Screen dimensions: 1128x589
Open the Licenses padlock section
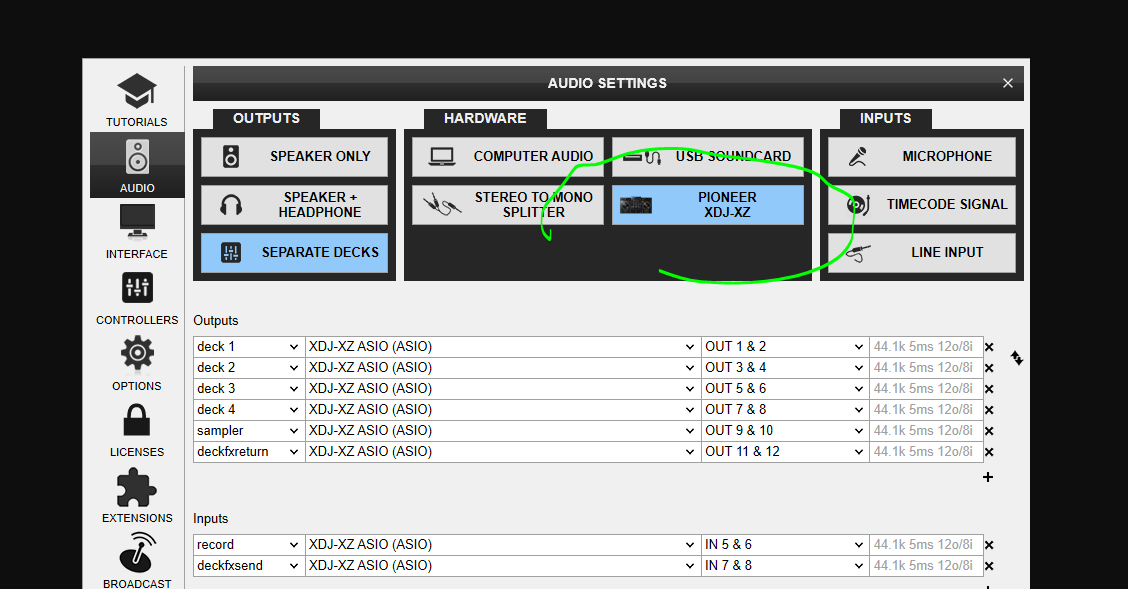pyautogui.click(x=137, y=429)
